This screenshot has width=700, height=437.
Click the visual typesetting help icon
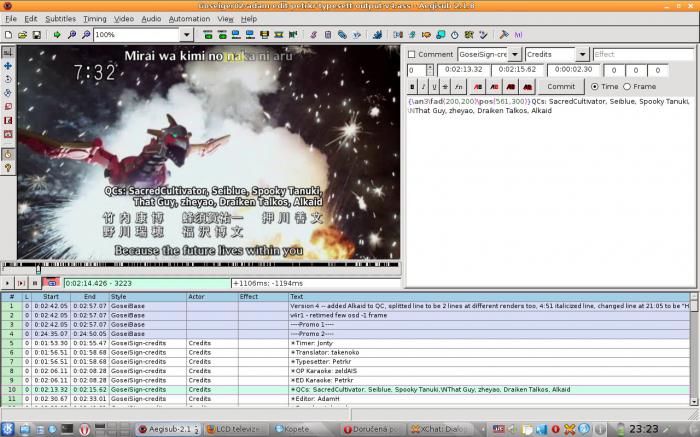click(8, 168)
